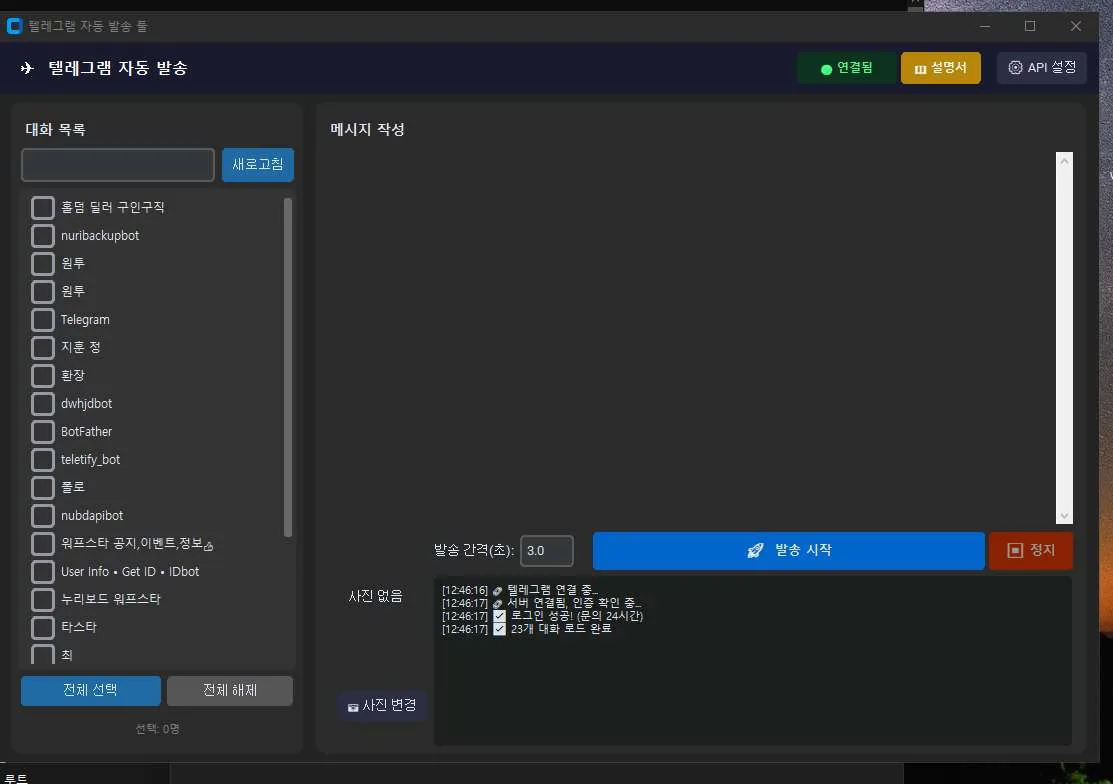
Task: Click the nuribackupbot chat name
Action: pos(100,236)
